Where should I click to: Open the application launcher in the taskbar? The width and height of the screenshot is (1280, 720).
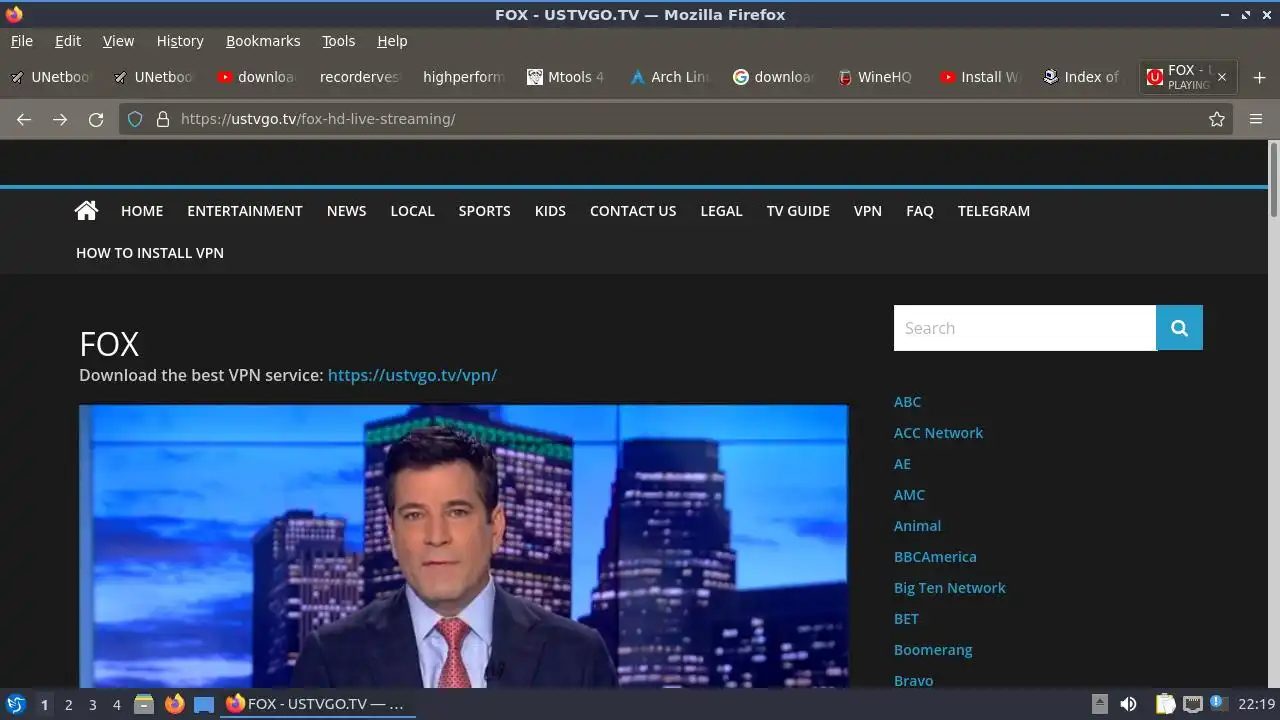point(16,704)
